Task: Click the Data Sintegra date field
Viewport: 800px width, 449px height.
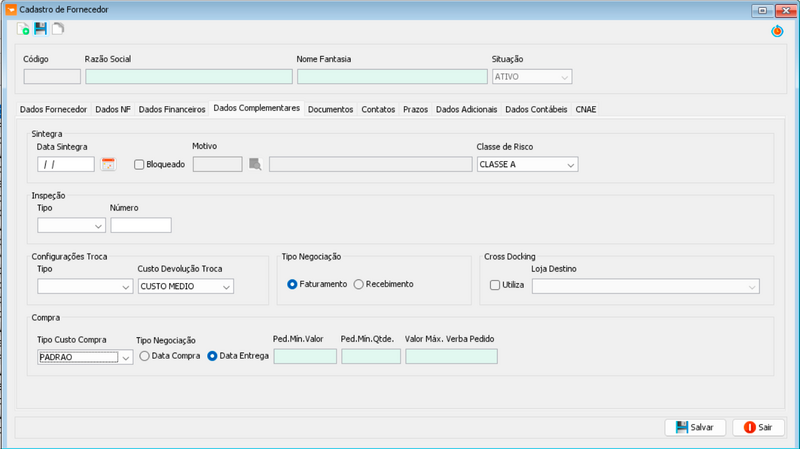Action: tap(66, 164)
